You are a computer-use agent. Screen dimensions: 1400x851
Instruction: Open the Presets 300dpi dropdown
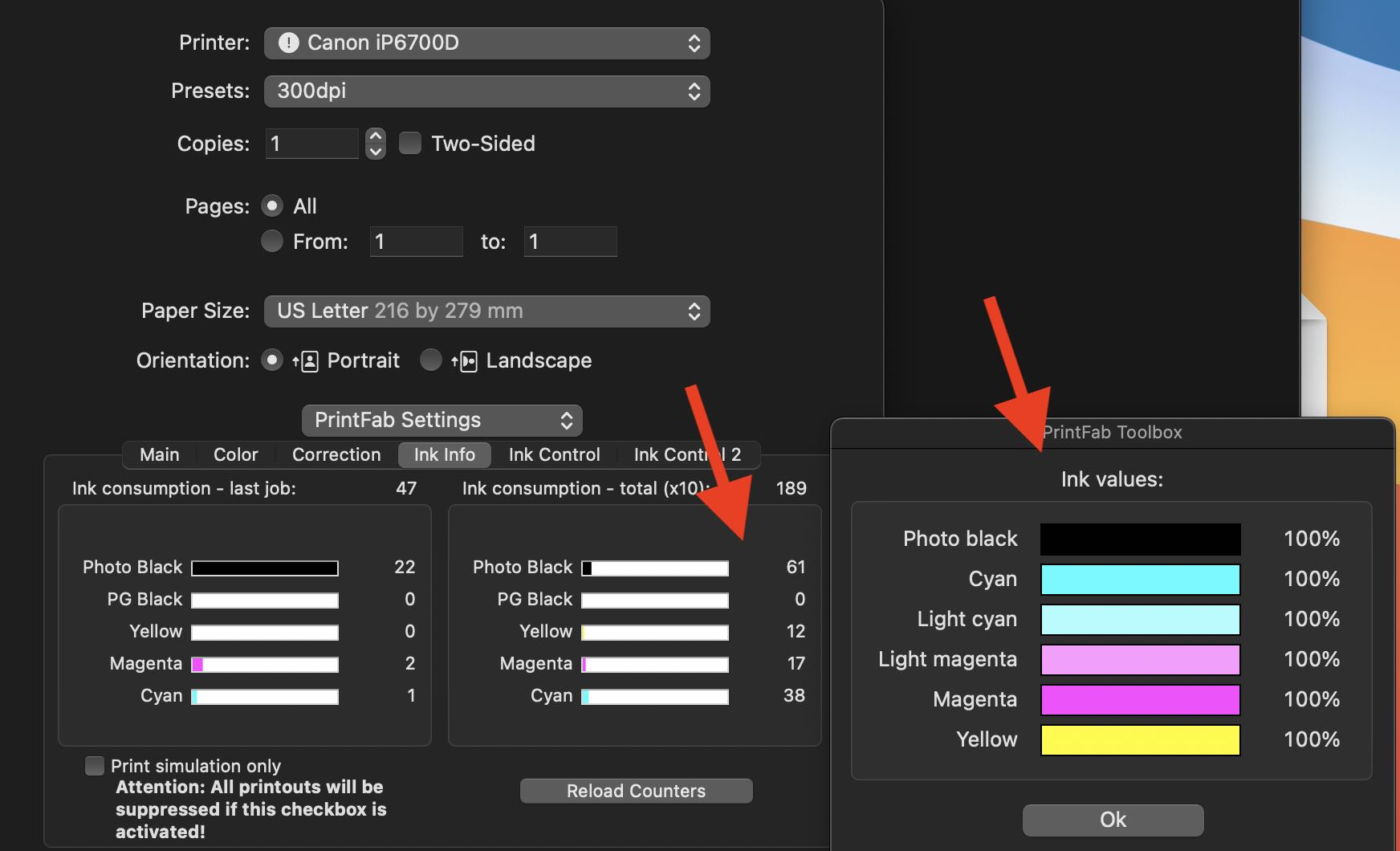[486, 92]
